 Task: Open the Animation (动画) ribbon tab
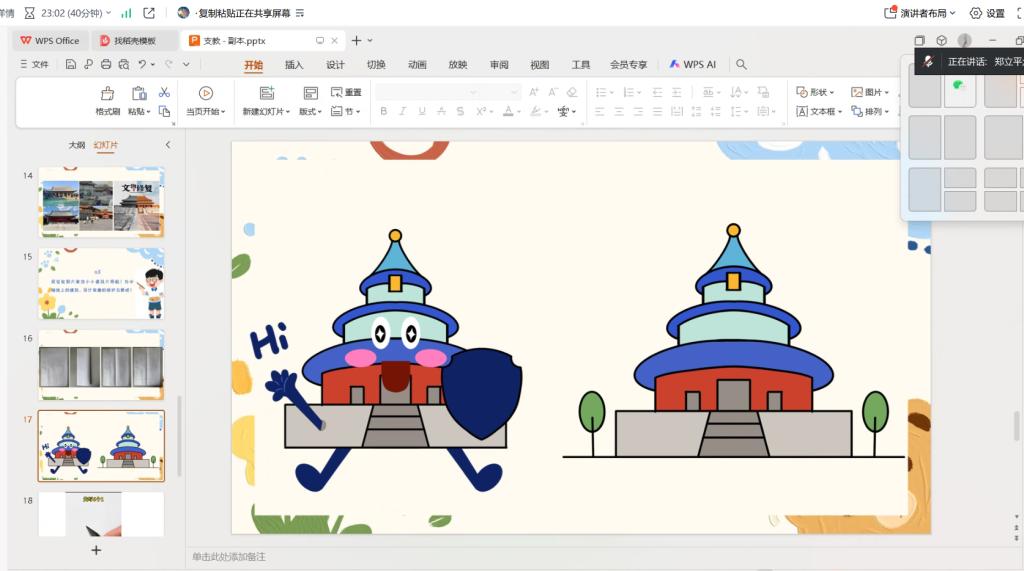[417, 65]
